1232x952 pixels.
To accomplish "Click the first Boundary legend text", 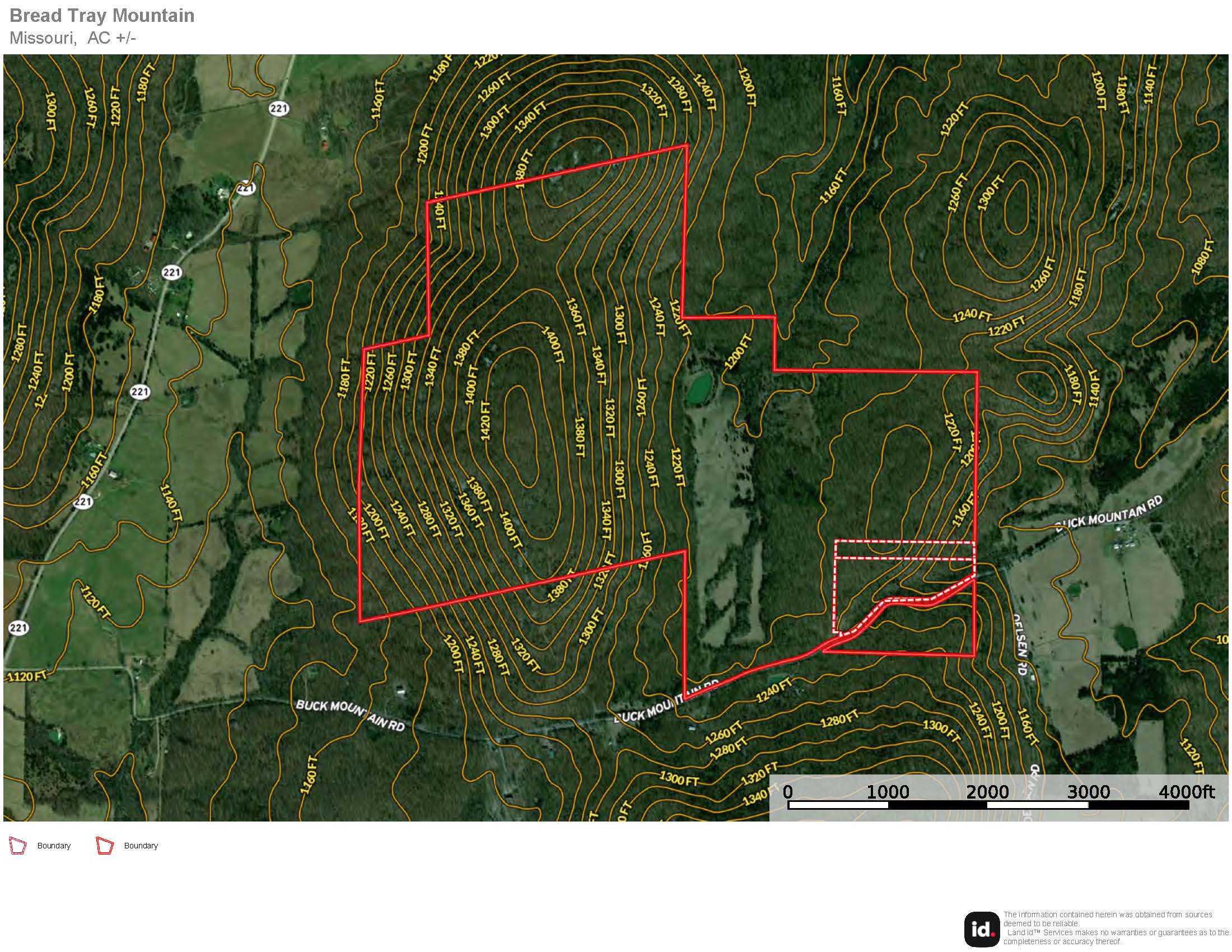I will point(54,846).
